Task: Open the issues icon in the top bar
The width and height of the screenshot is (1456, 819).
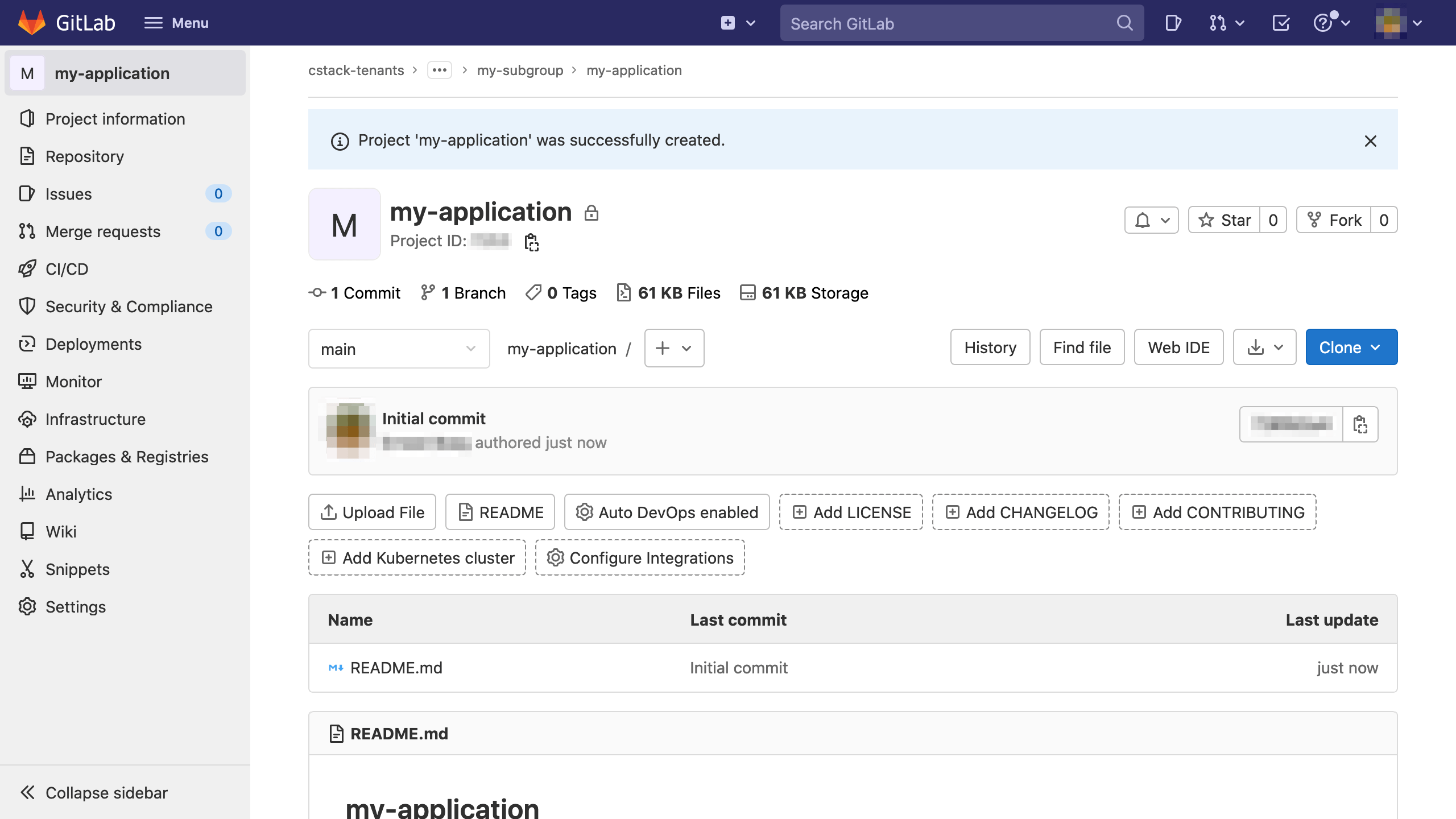Action: coord(1173,23)
